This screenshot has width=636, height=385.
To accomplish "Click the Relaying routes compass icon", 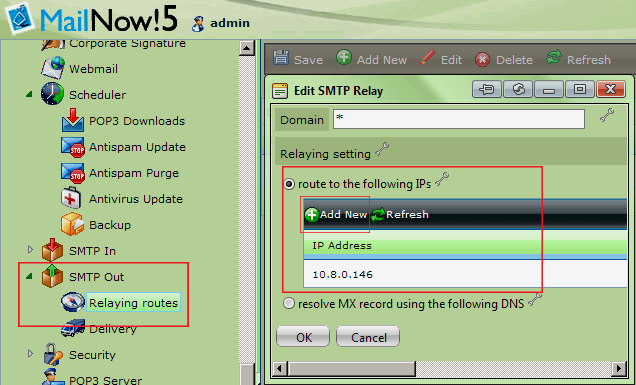I will point(73,303).
